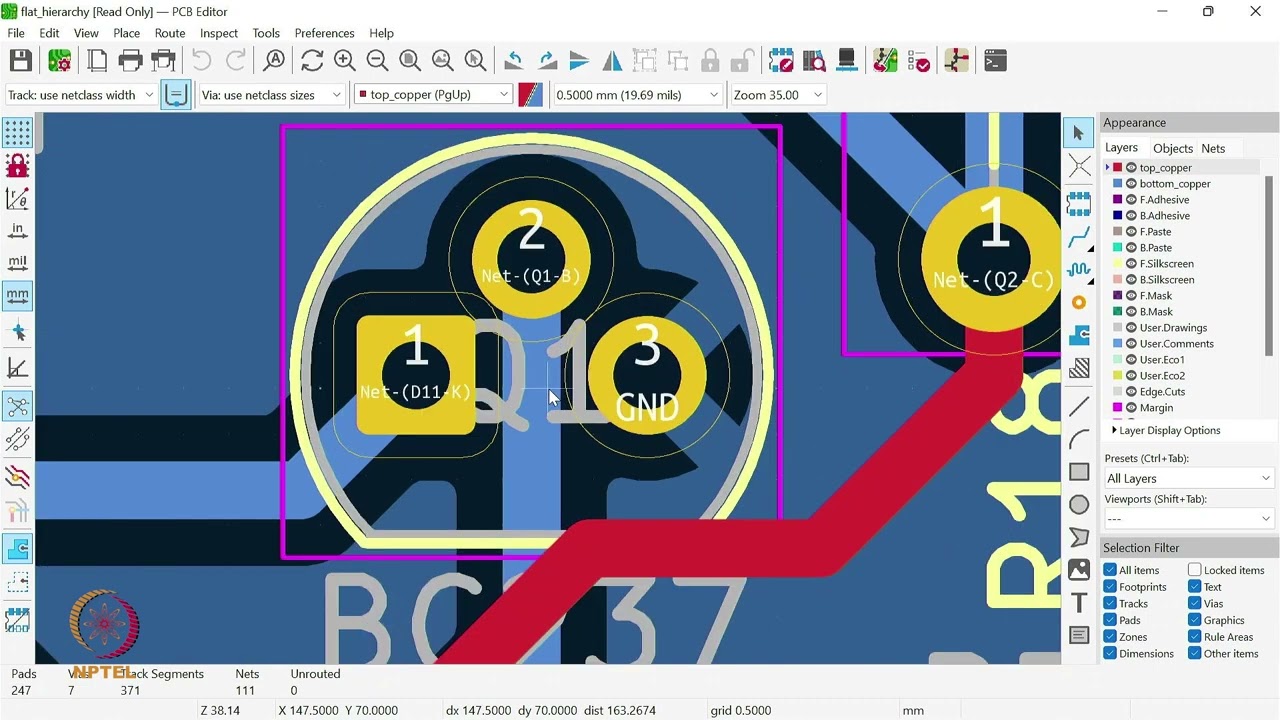Uncheck Vias in Selection Filter
Screen dimensions: 1280x720
(x=1194, y=603)
